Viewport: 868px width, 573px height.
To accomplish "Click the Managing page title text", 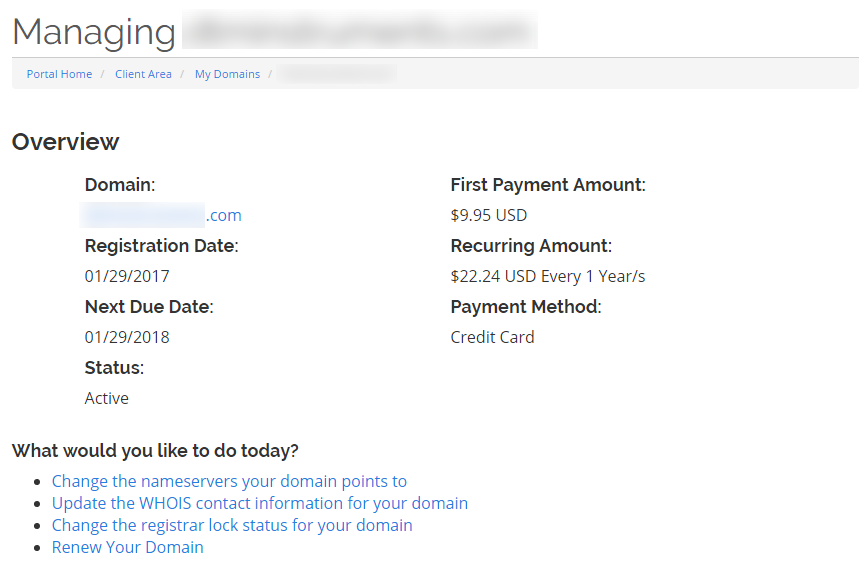I will (93, 32).
